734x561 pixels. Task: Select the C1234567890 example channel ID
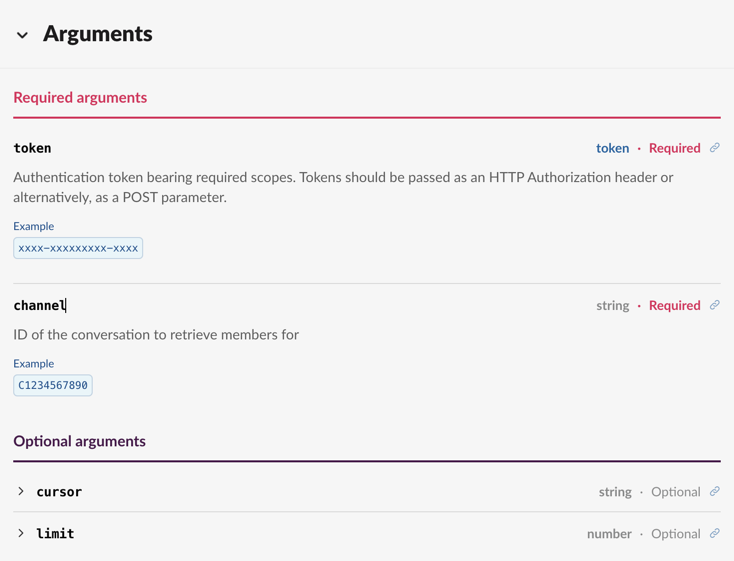click(53, 385)
